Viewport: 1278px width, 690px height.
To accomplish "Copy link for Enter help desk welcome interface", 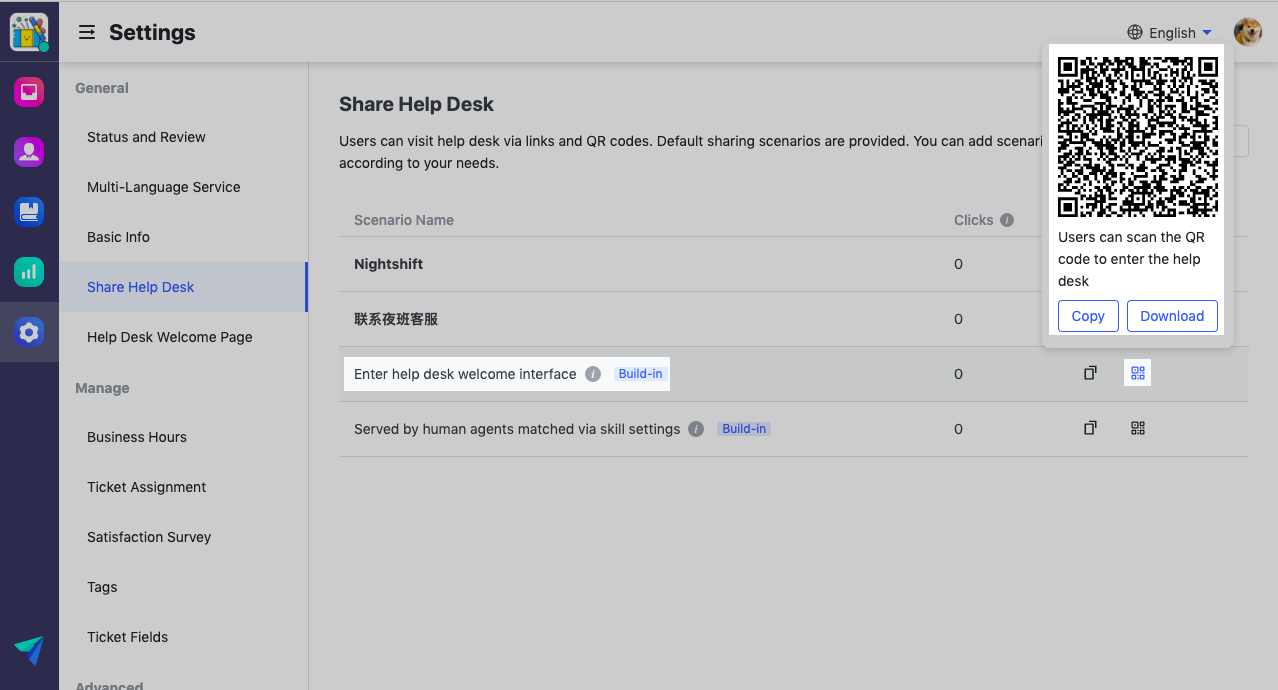I will click(x=1090, y=373).
